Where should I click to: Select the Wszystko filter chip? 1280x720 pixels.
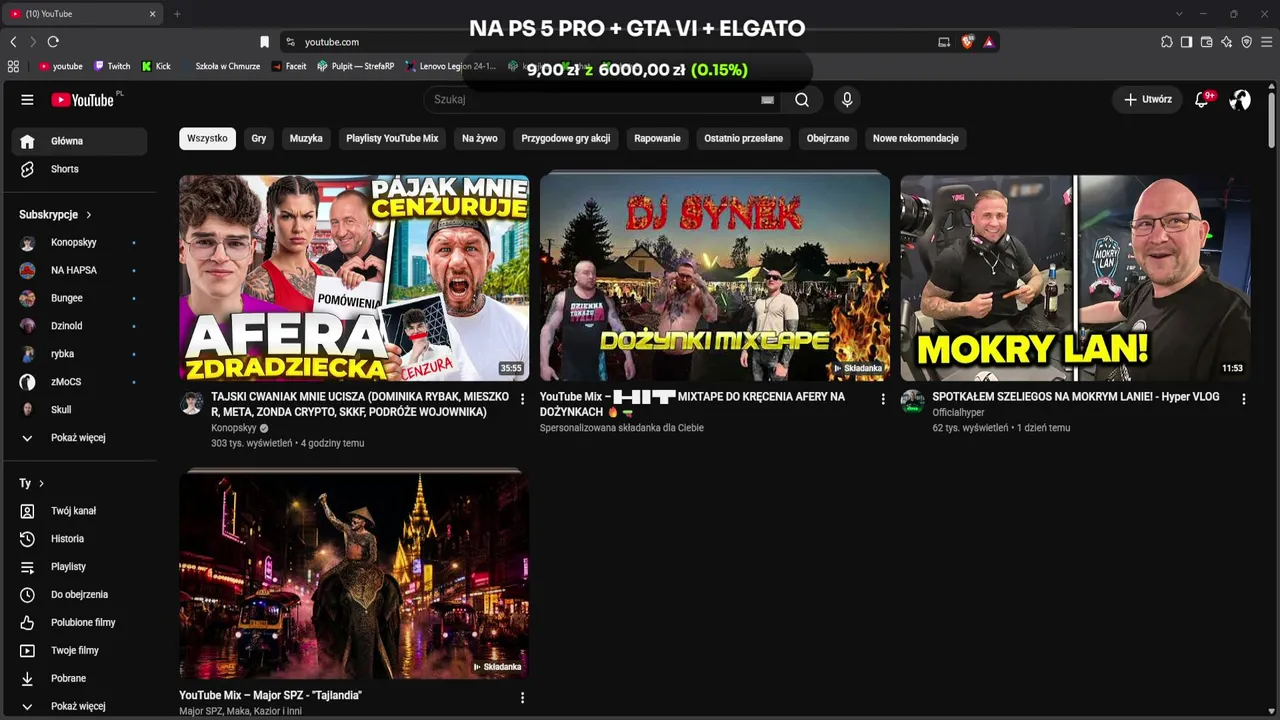(x=207, y=138)
